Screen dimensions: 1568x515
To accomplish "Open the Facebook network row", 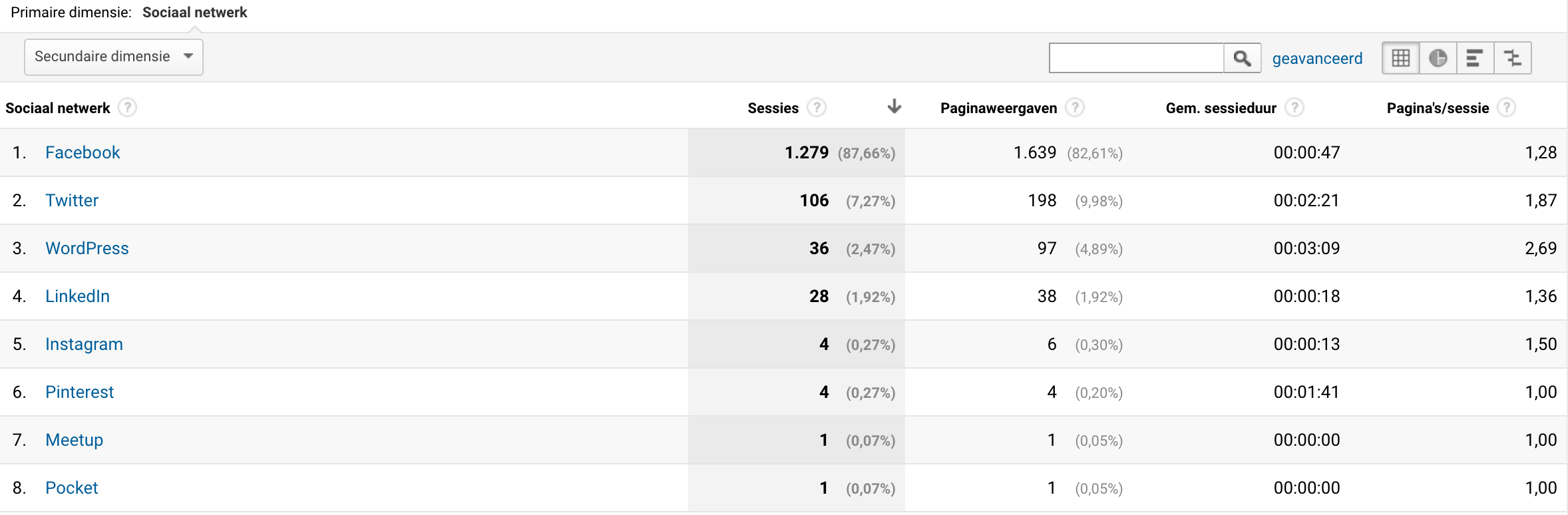I will [x=83, y=152].
